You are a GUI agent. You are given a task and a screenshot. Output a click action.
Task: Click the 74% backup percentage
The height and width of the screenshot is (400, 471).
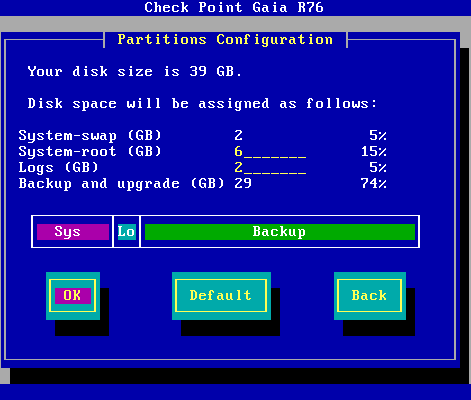coord(374,184)
